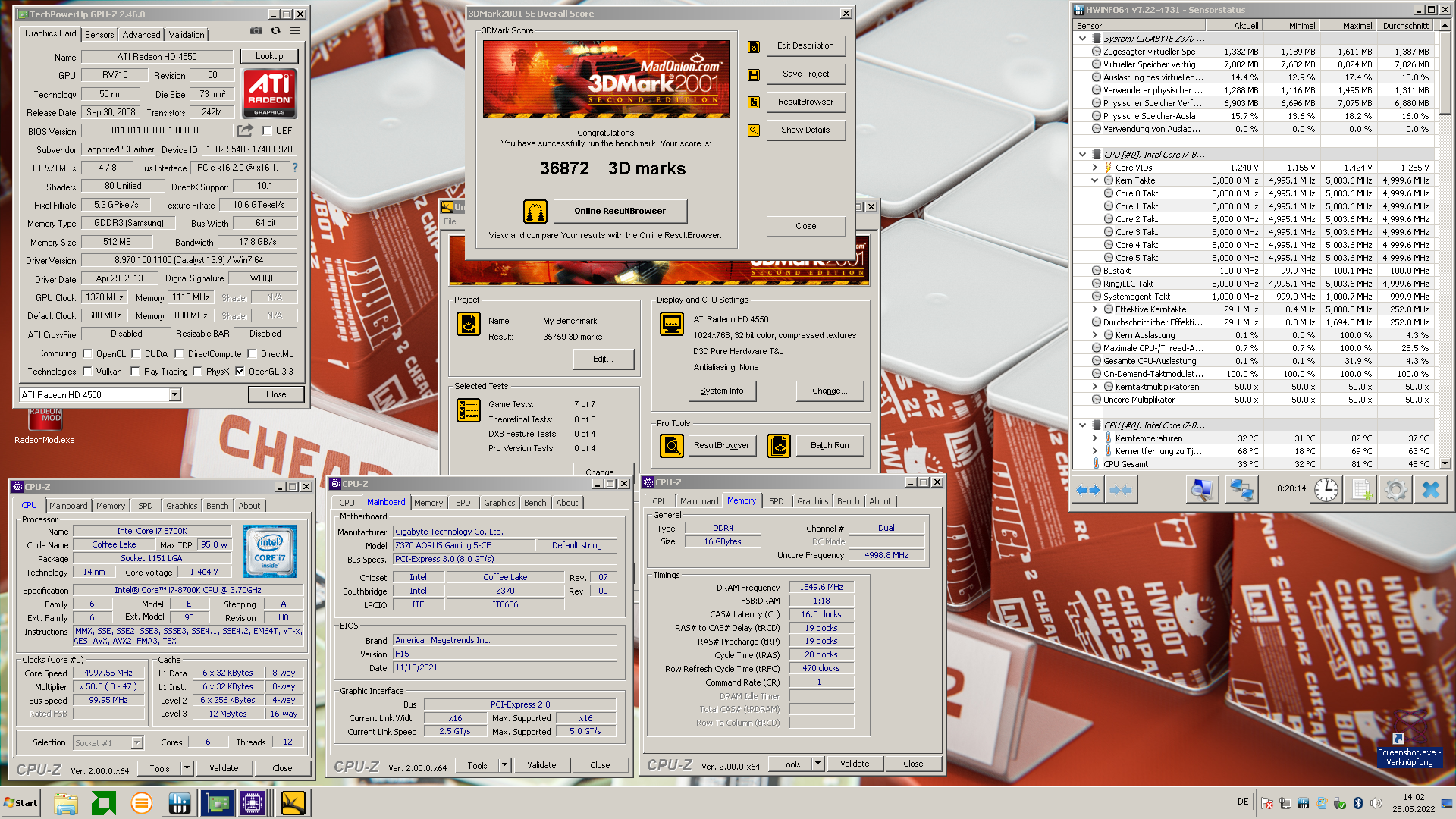Open Bench tab in CPU-Z Mainboard window
The height and width of the screenshot is (819, 1456).
click(535, 503)
